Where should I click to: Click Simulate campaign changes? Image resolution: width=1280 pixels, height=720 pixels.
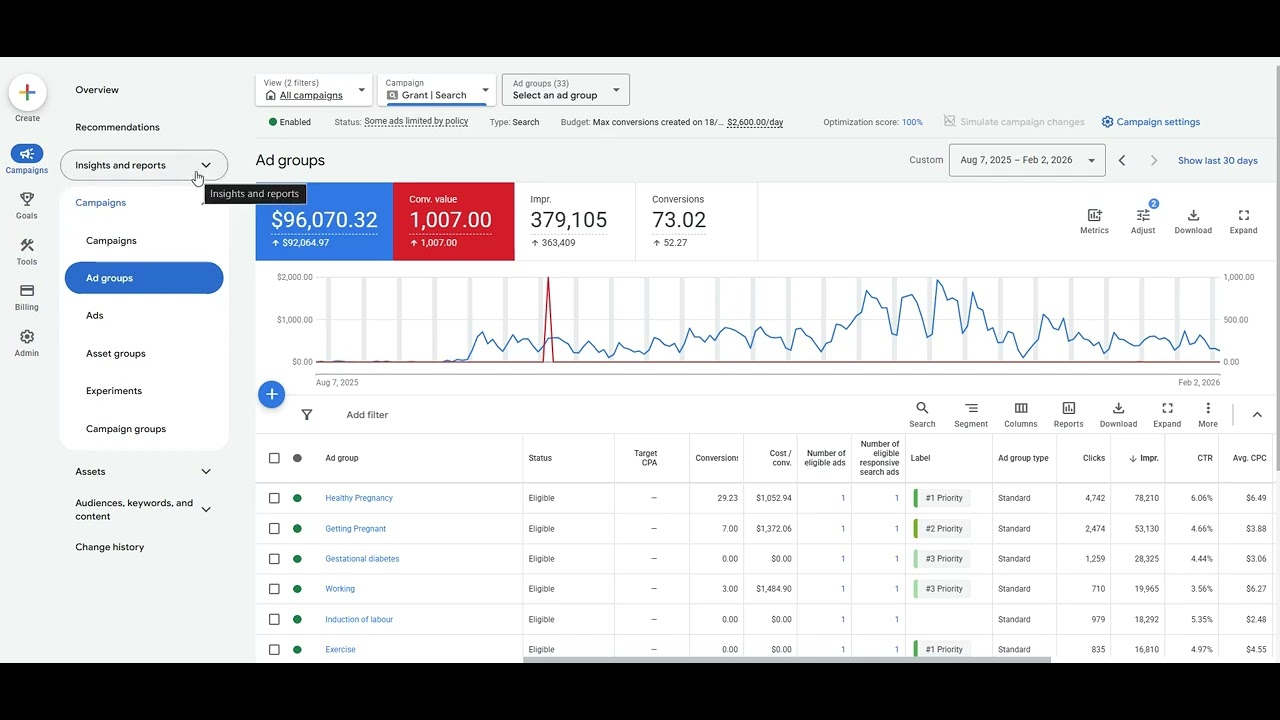(x=1014, y=122)
